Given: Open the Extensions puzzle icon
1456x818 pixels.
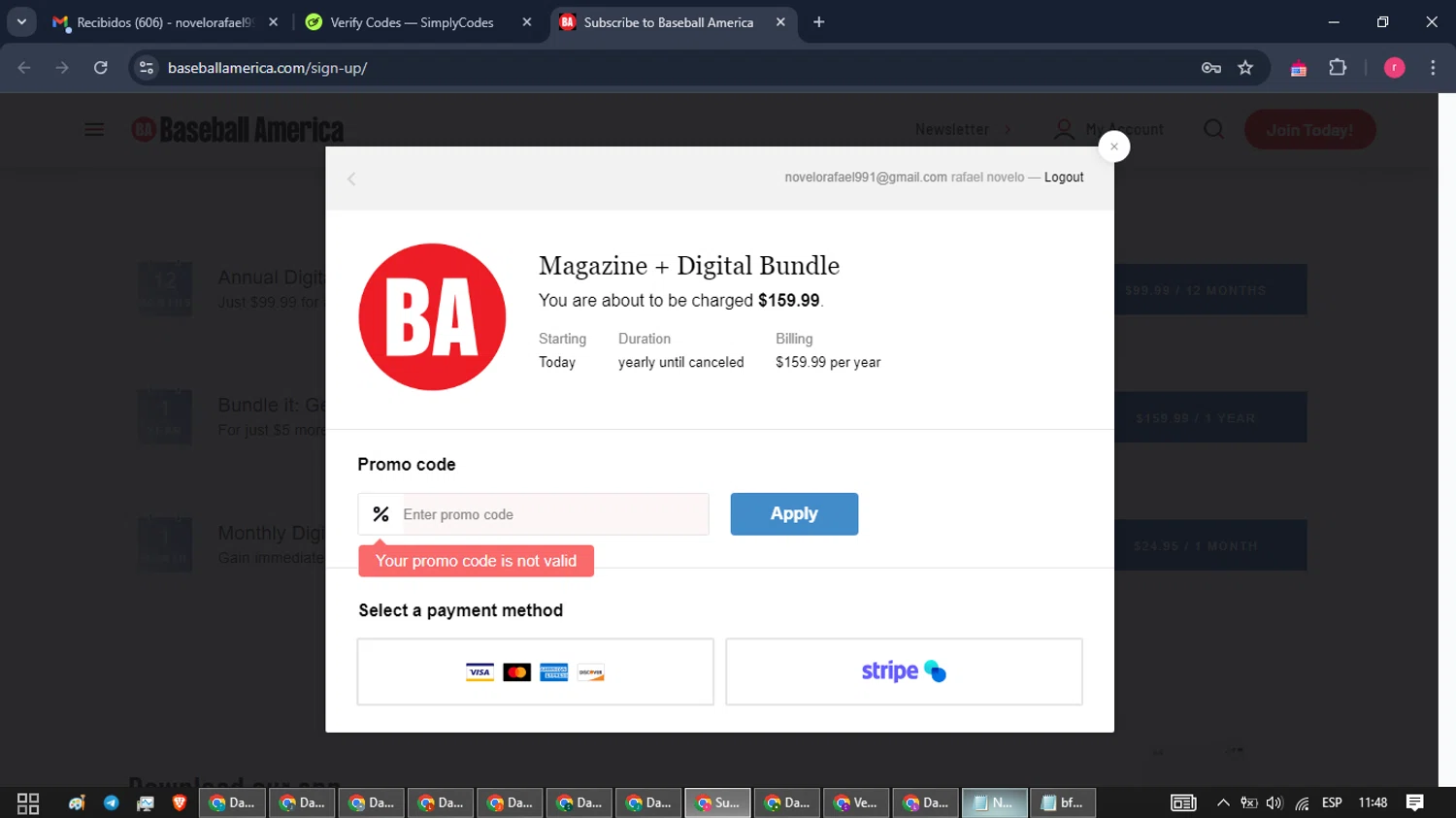Looking at the screenshot, I should click(1338, 68).
